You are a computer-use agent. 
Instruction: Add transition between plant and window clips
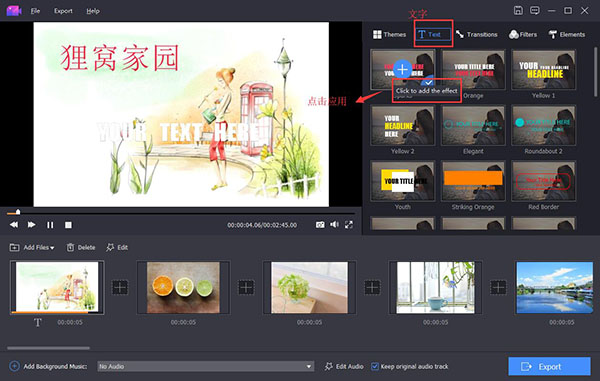point(372,287)
